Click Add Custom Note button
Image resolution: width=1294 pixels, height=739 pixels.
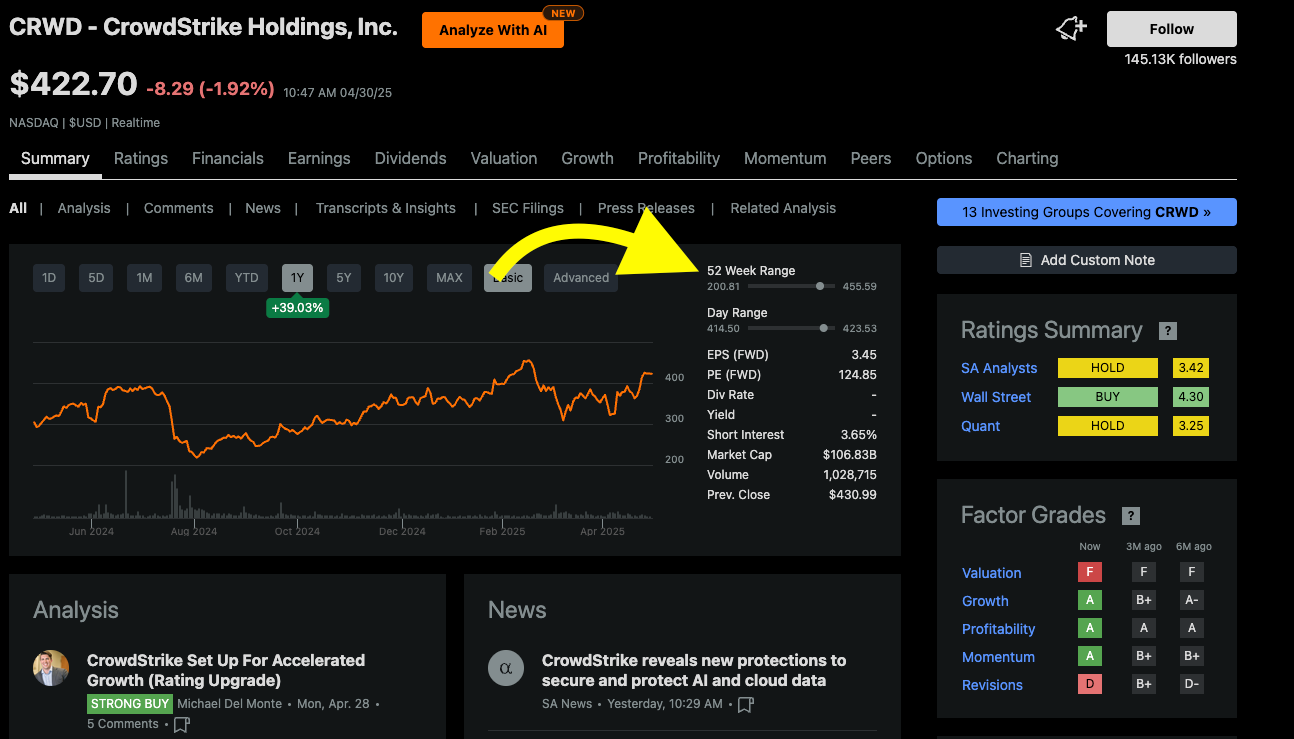(x=1087, y=260)
